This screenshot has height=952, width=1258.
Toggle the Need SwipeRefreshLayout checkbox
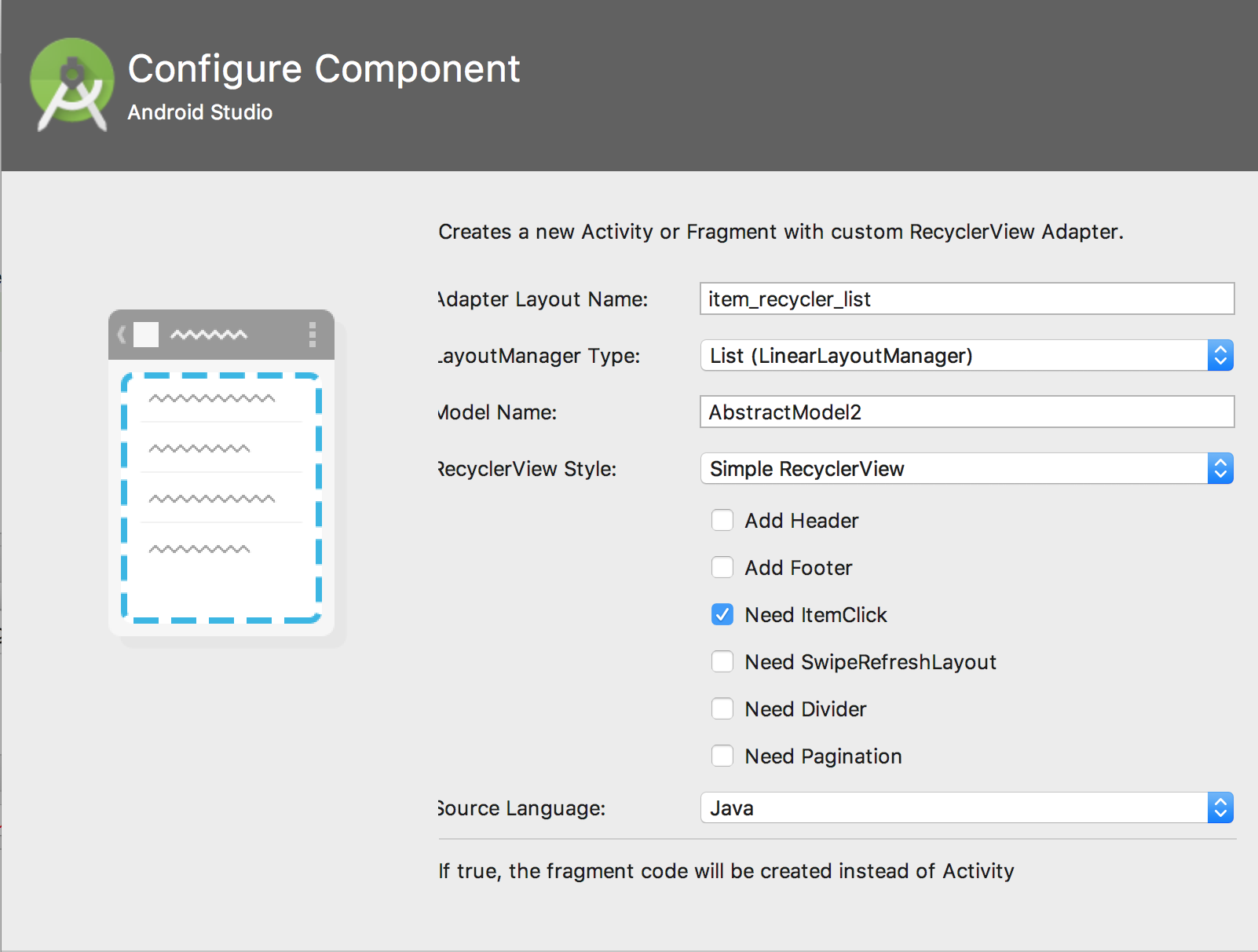pyautogui.click(x=722, y=662)
